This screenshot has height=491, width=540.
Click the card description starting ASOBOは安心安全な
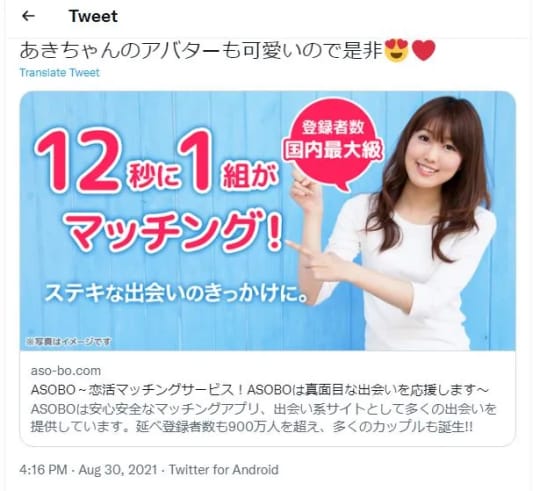[263, 418]
